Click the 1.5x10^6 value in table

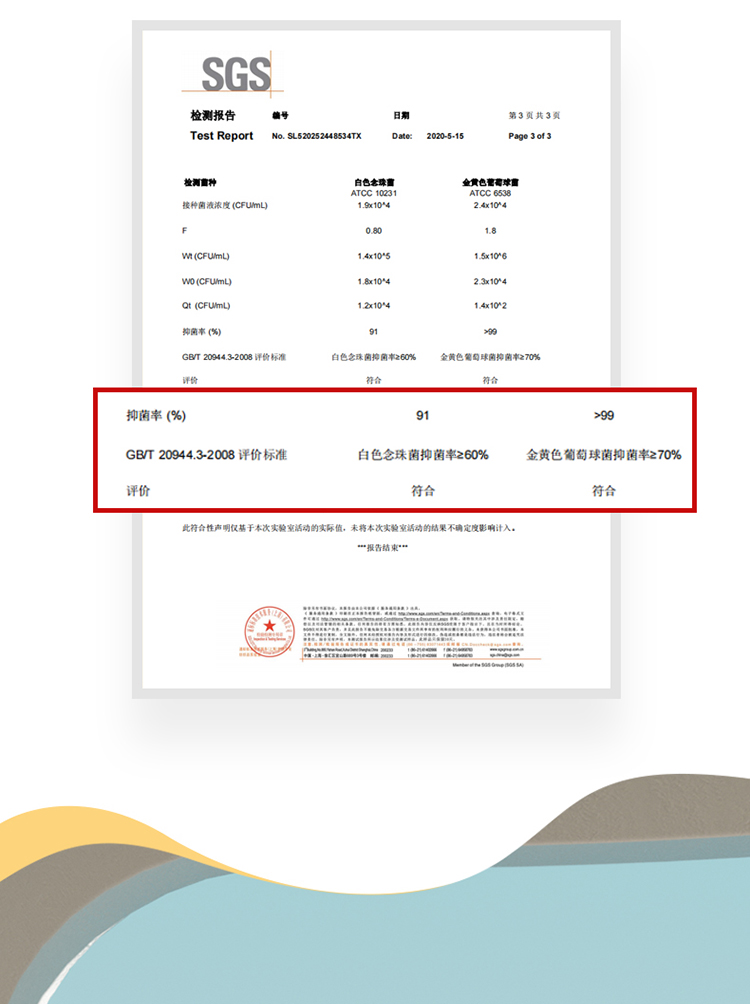point(490,256)
